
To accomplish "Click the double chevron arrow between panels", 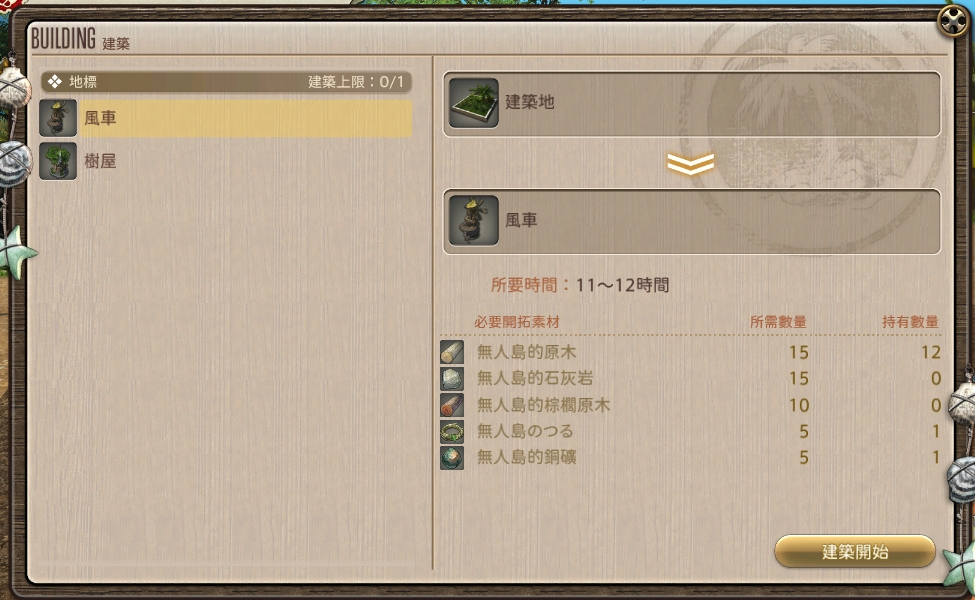I will point(690,164).
